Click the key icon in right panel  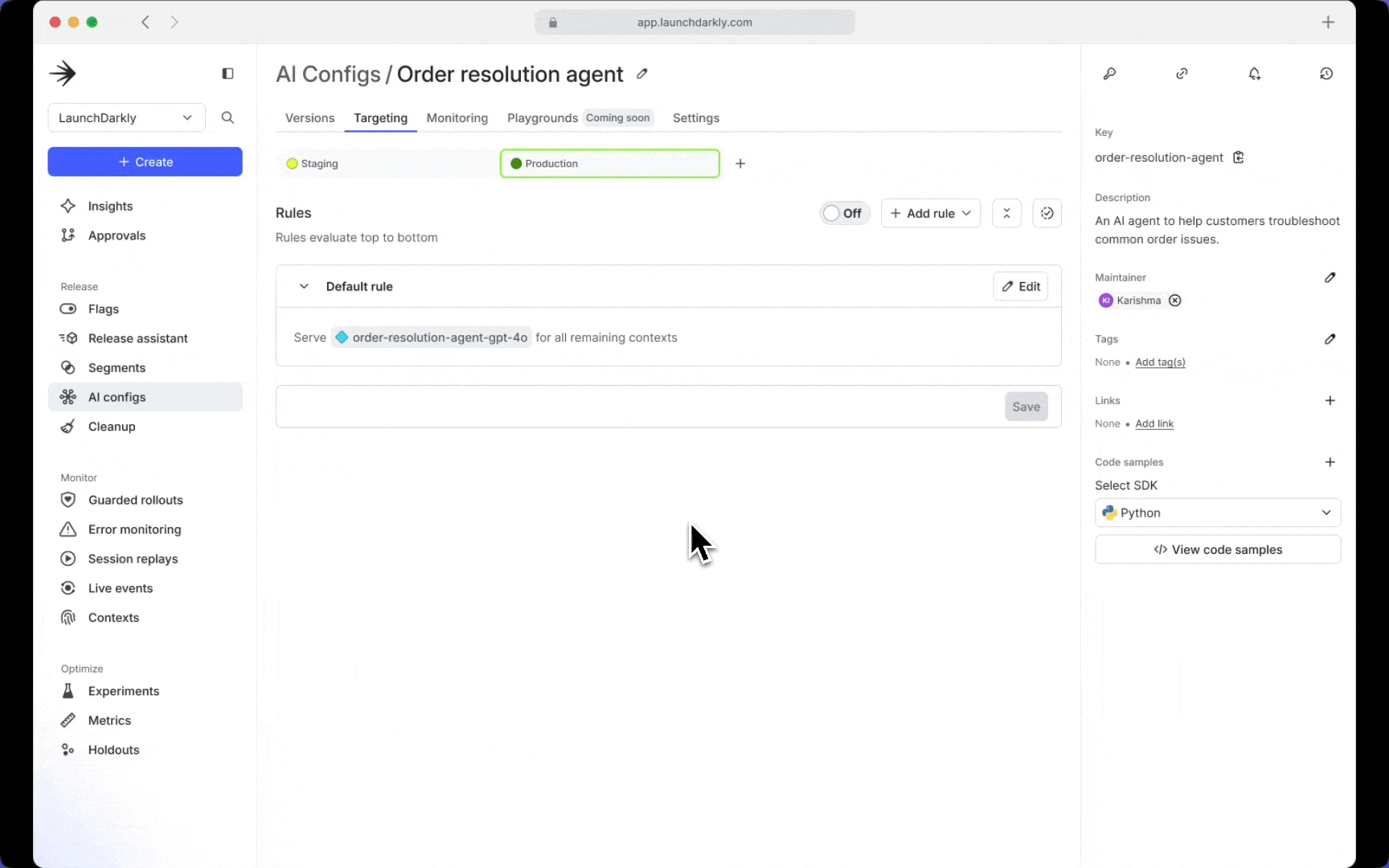click(1109, 74)
